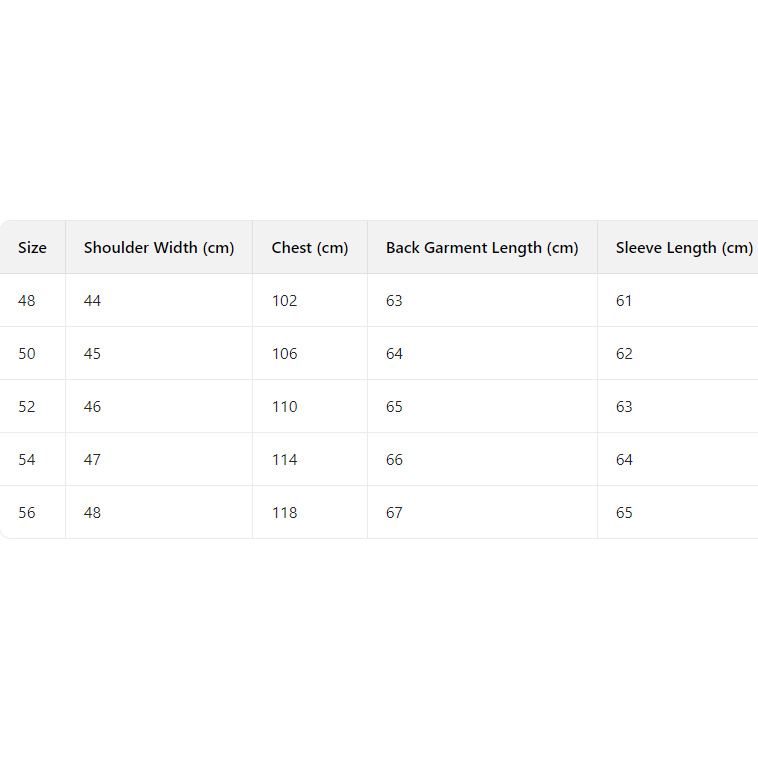758x758 pixels.
Task: Click the chest value 102
Action: (x=285, y=301)
